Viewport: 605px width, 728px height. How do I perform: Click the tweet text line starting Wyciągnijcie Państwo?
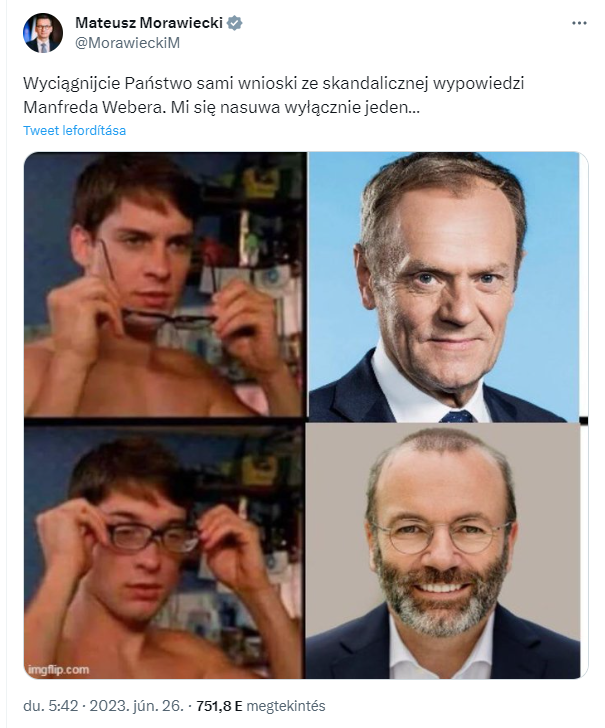274,84
